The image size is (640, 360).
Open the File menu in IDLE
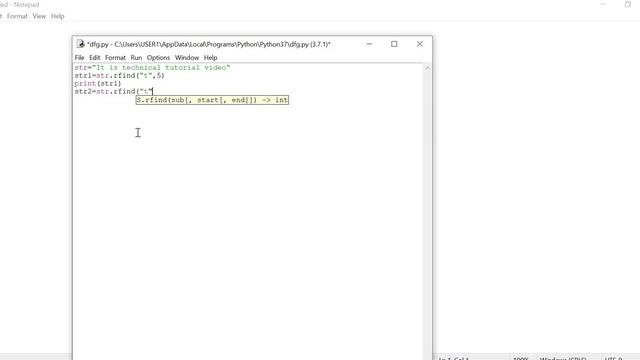pyautogui.click(x=79, y=58)
